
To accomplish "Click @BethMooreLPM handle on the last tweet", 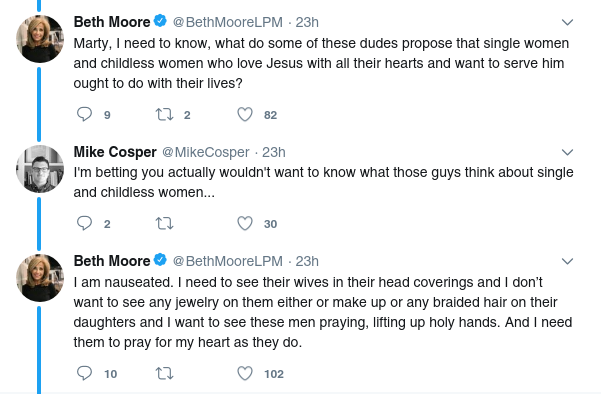I will pyautogui.click(x=228, y=261).
